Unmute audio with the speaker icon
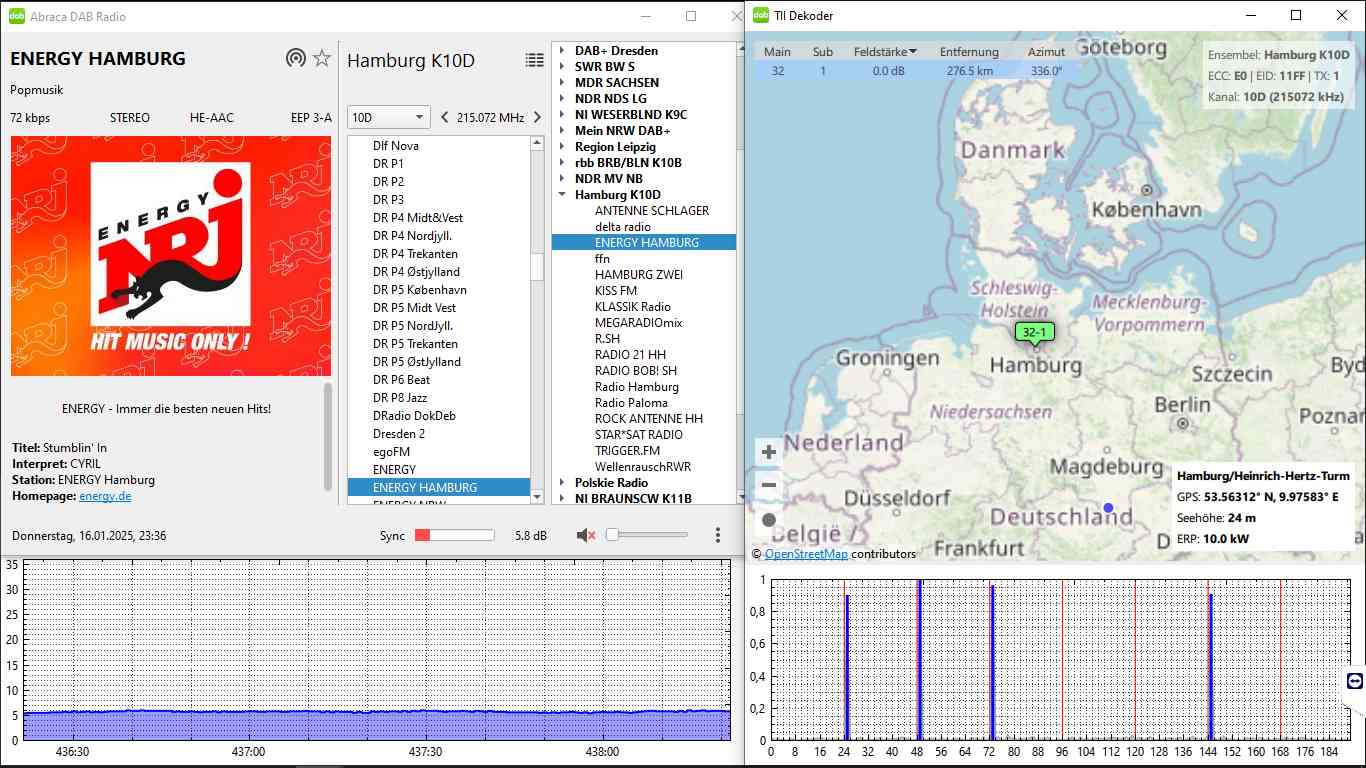This screenshot has width=1366, height=768. (x=586, y=536)
